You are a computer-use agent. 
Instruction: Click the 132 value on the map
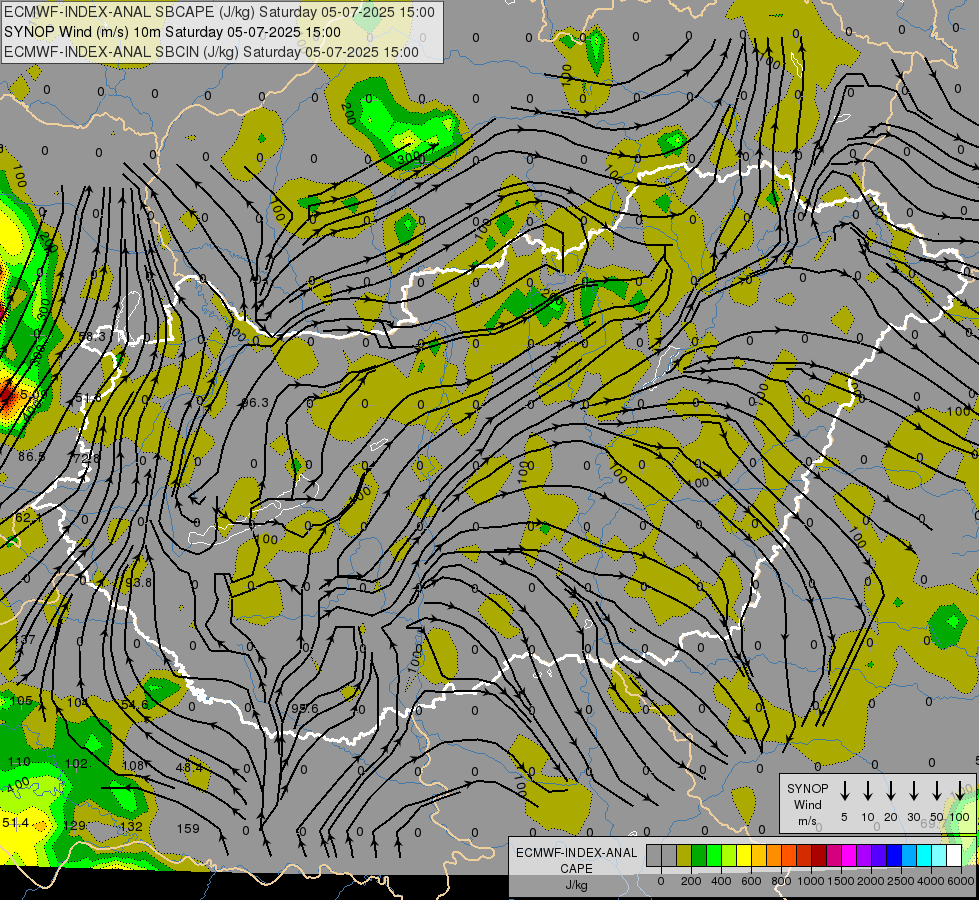pyautogui.click(x=131, y=826)
